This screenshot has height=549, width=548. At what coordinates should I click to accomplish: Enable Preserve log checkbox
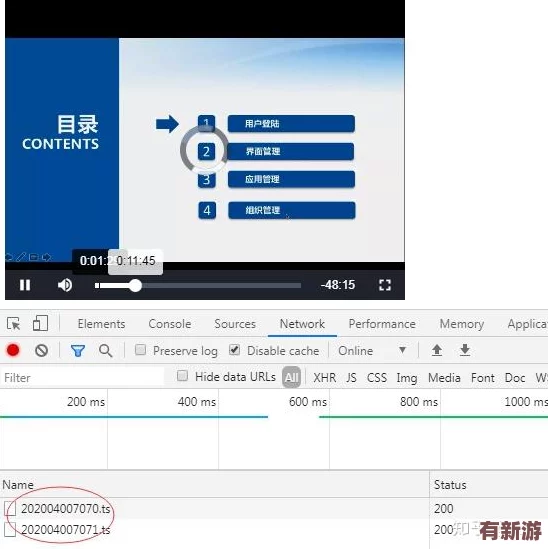coord(140,349)
